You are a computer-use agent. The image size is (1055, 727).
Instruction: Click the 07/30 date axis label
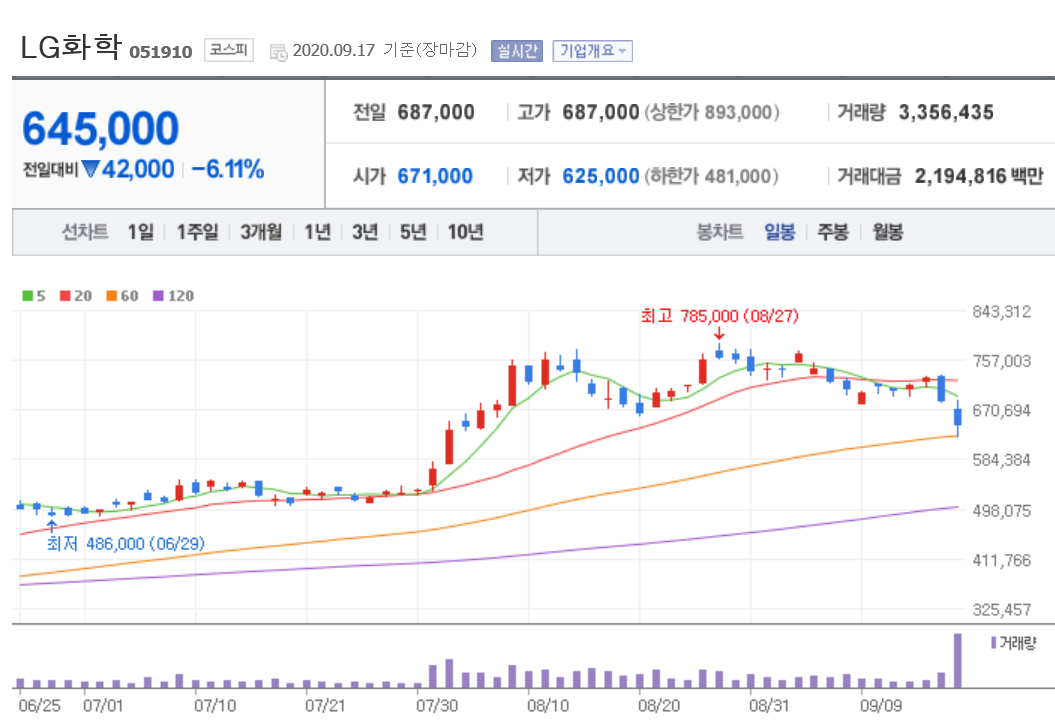coord(437,706)
